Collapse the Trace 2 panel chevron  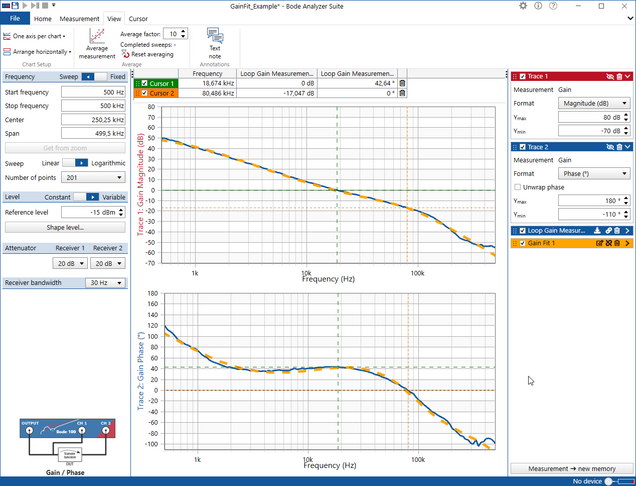(x=628, y=147)
